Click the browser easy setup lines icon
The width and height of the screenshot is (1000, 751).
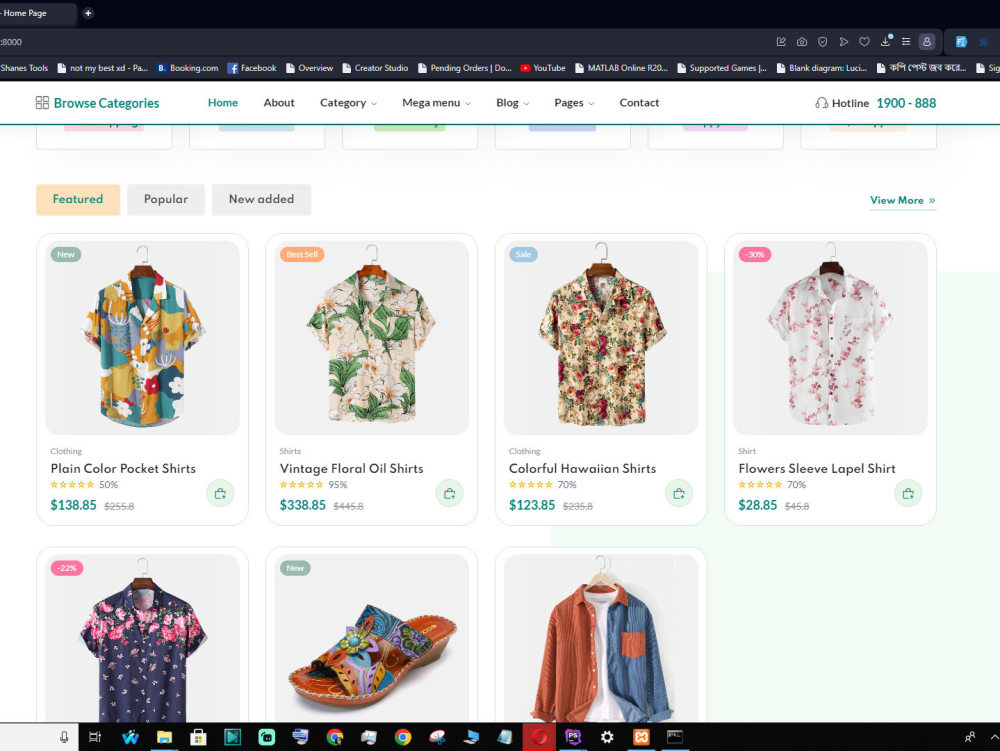pos(906,42)
